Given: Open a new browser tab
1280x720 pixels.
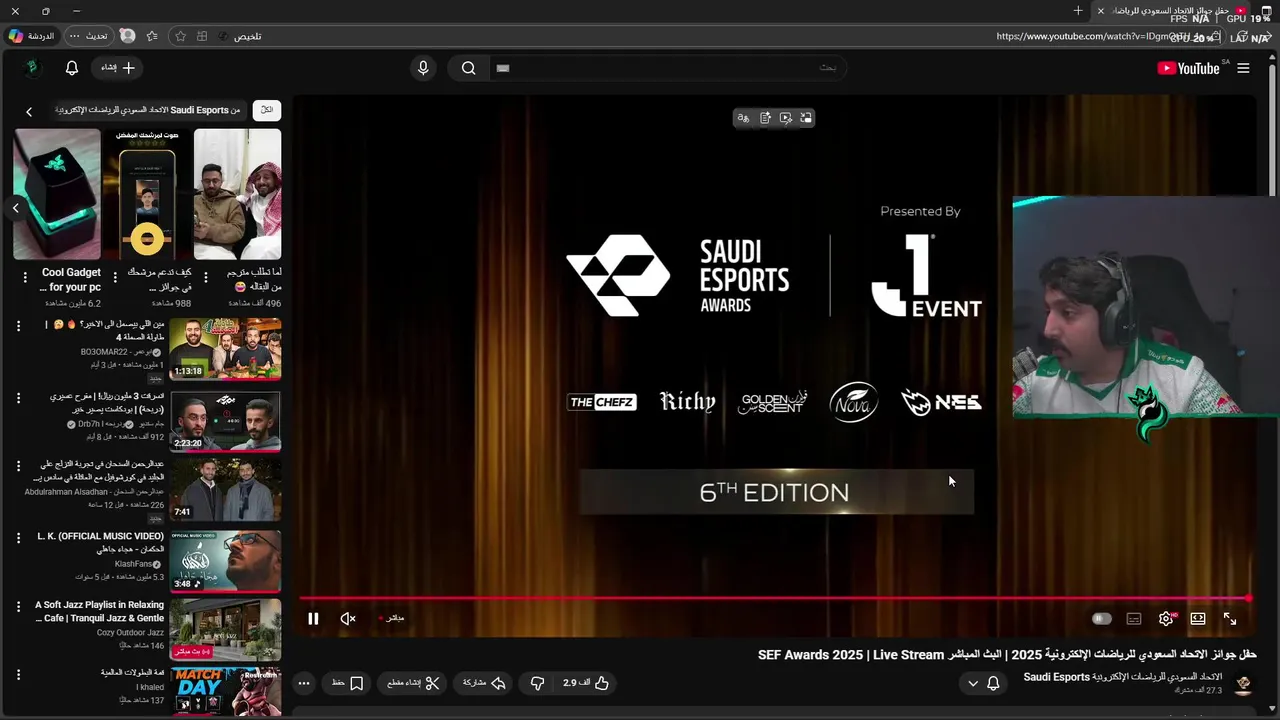Looking at the screenshot, I should click(x=1078, y=11).
